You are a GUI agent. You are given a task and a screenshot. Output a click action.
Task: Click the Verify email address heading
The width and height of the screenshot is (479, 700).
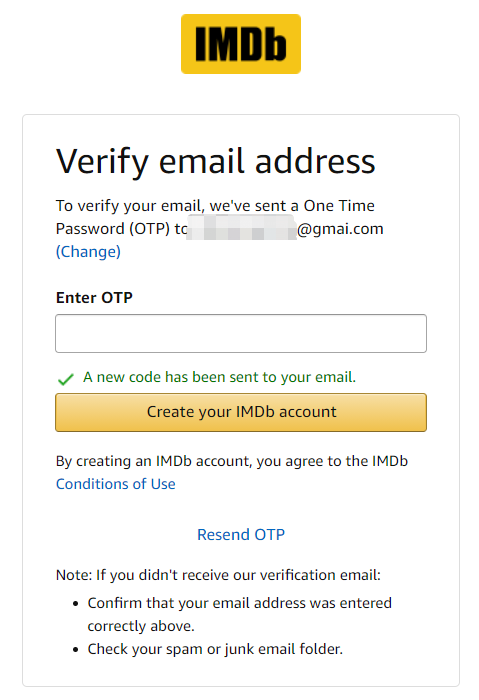click(x=216, y=162)
